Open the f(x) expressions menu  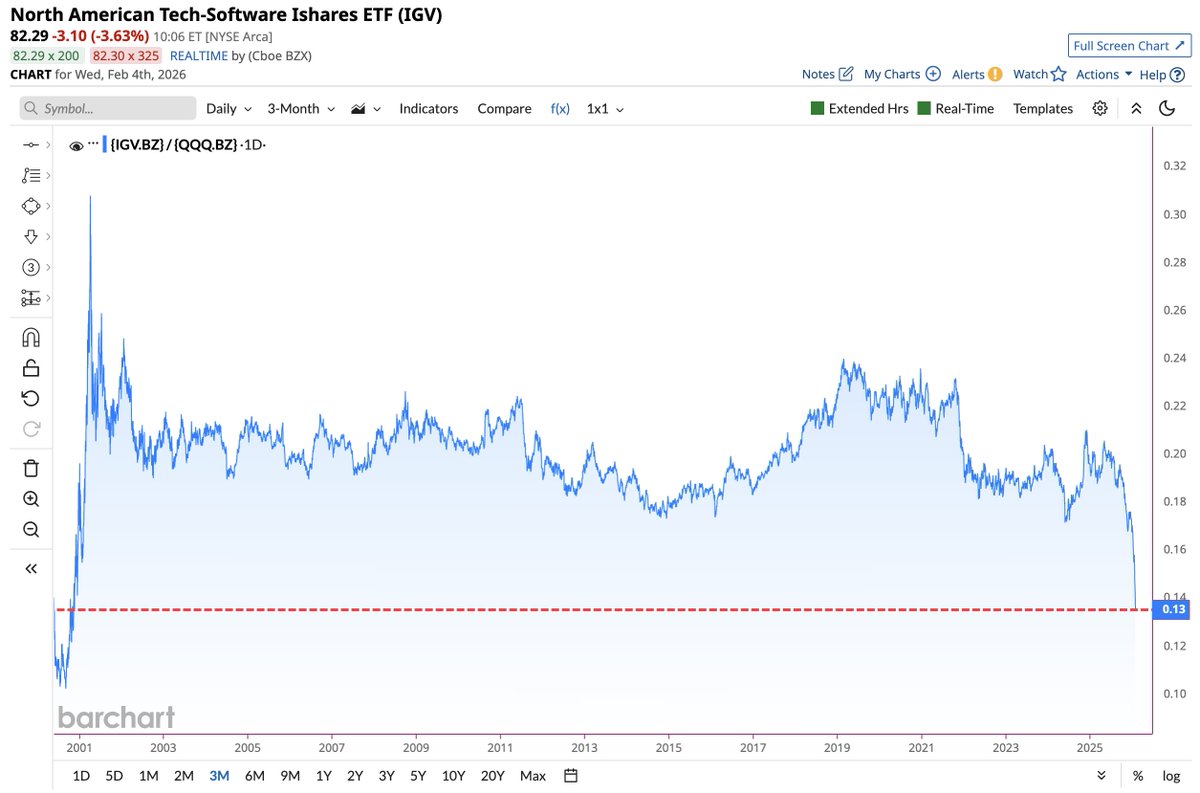pyautogui.click(x=560, y=108)
